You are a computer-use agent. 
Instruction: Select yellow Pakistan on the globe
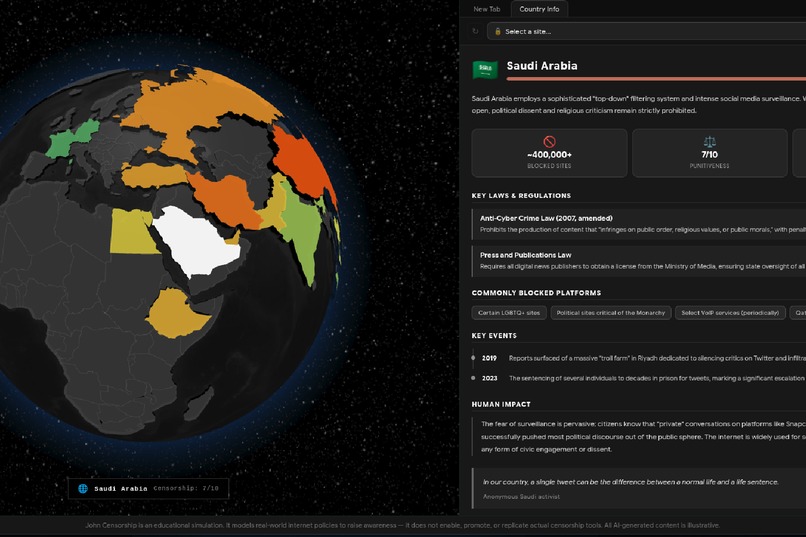275,208
